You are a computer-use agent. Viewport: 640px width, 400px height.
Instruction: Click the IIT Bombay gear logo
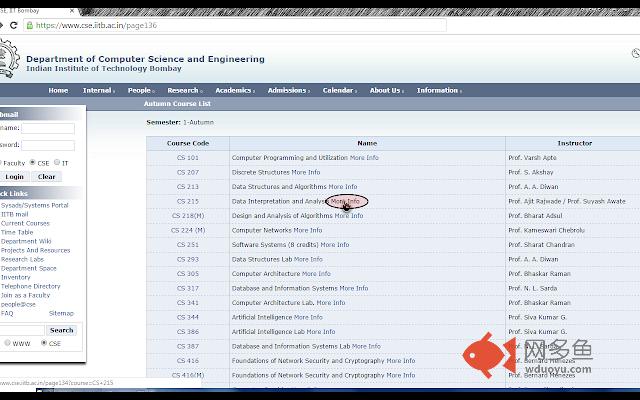8,59
